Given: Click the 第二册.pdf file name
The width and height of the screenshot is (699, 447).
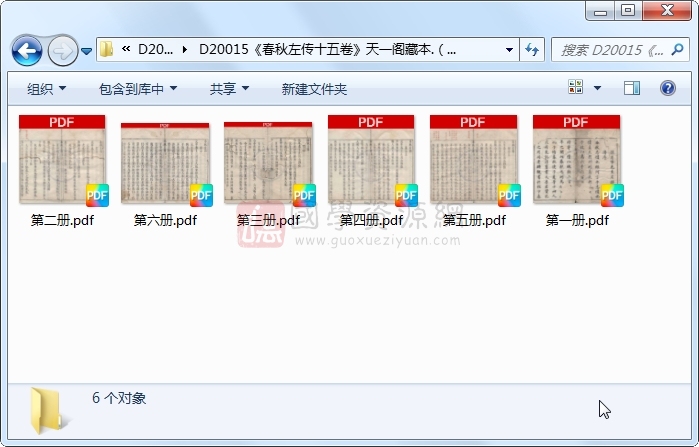Looking at the screenshot, I should 62,220.
